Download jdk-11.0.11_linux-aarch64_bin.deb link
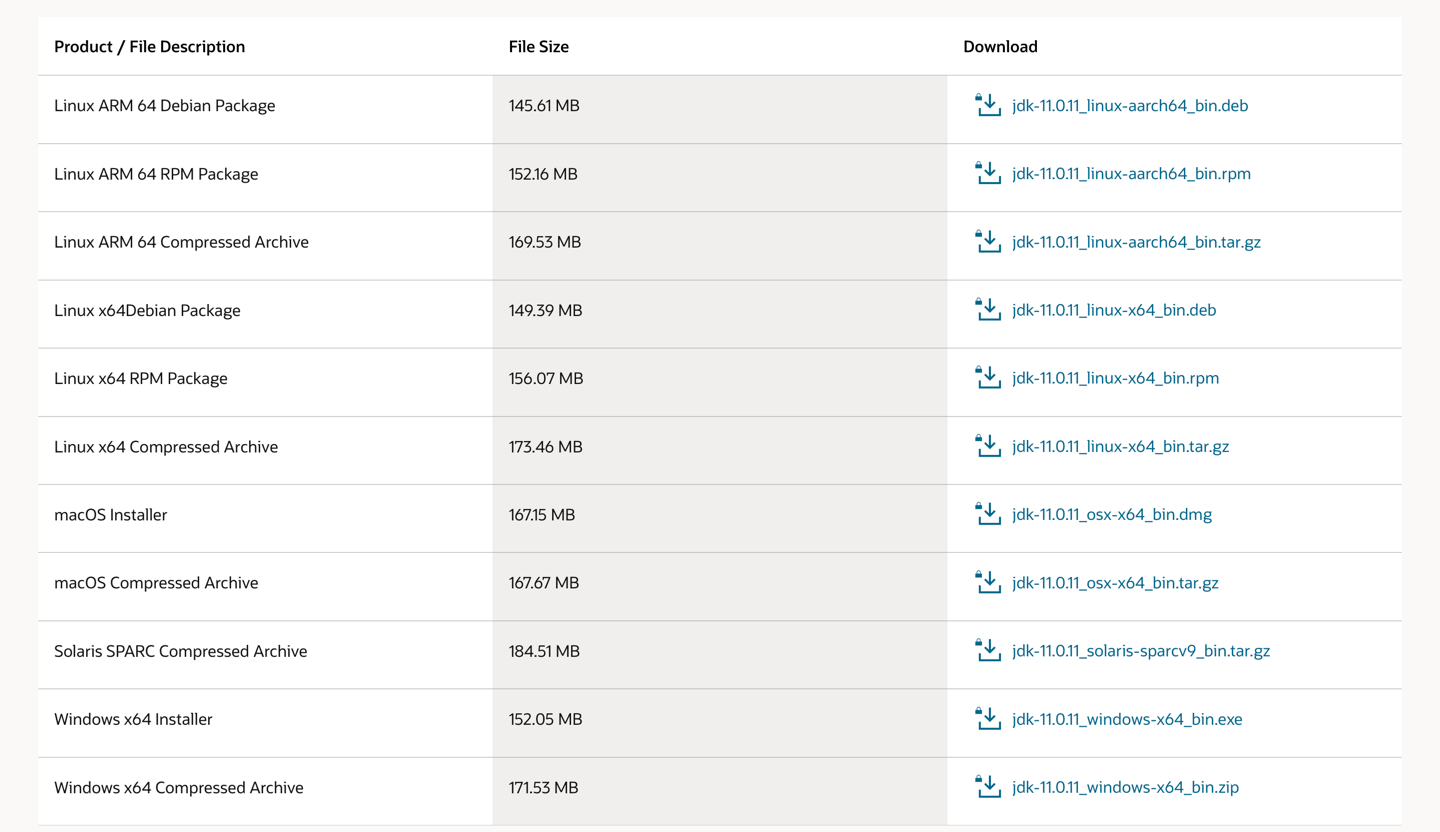The width and height of the screenshot is (1440, 832). coord(1130,106)
